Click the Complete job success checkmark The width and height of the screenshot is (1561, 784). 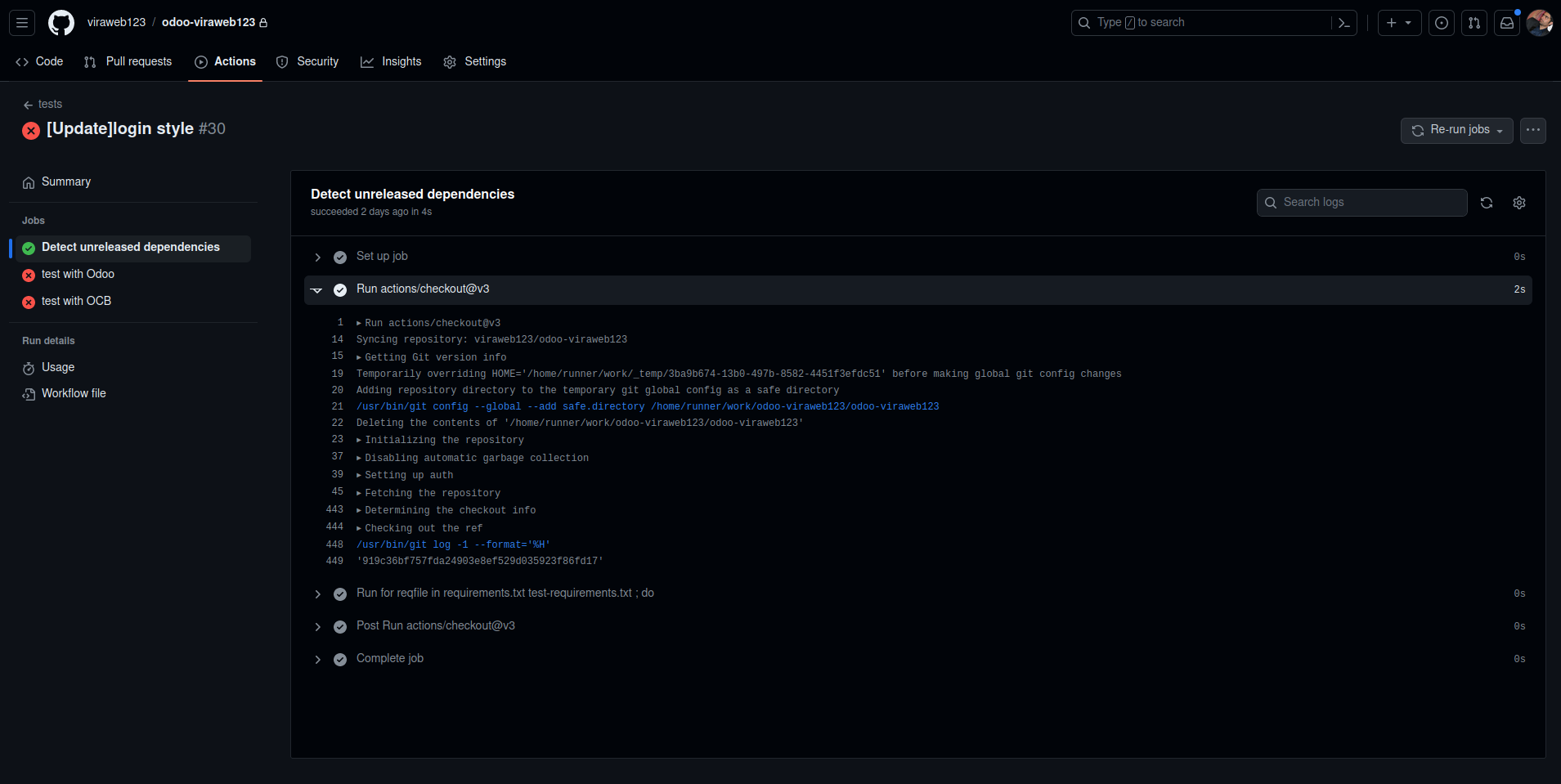click(340, 660)
